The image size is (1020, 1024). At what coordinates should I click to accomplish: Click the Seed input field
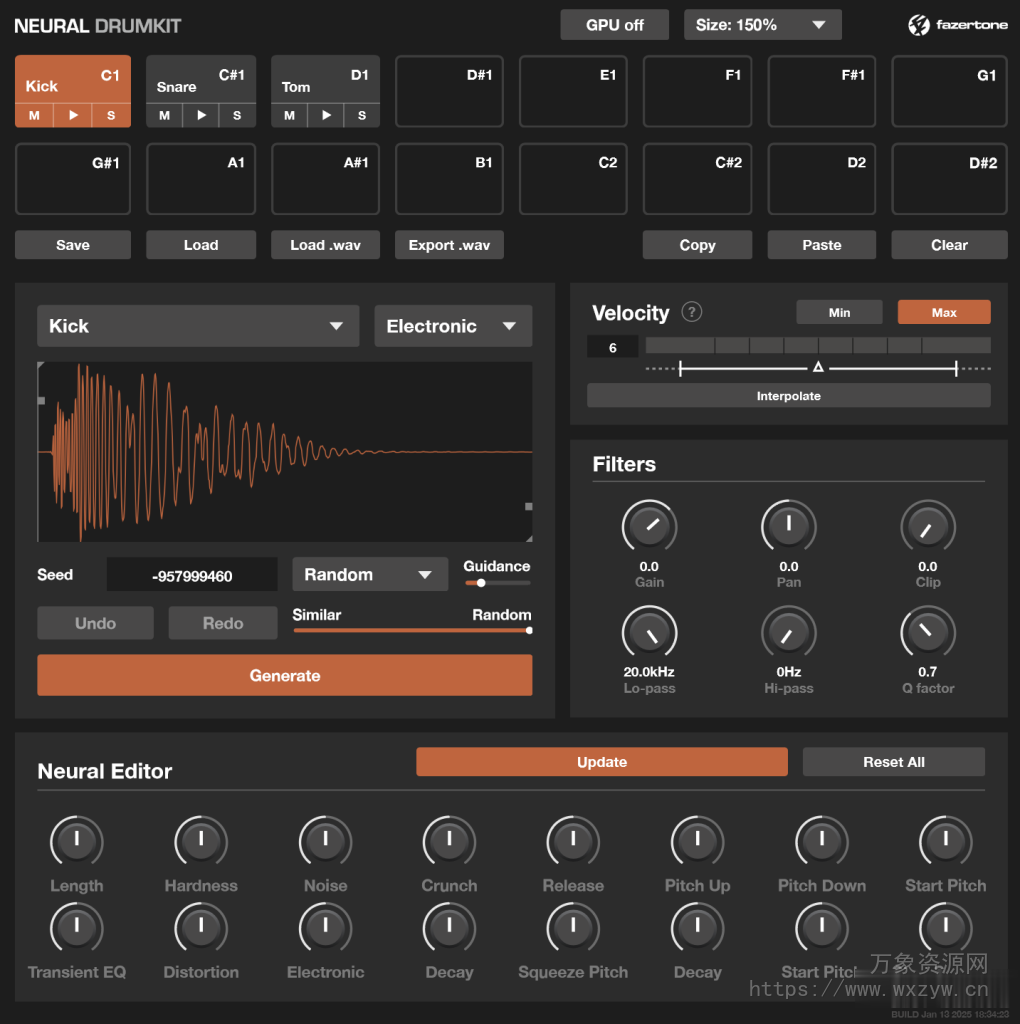192,574
